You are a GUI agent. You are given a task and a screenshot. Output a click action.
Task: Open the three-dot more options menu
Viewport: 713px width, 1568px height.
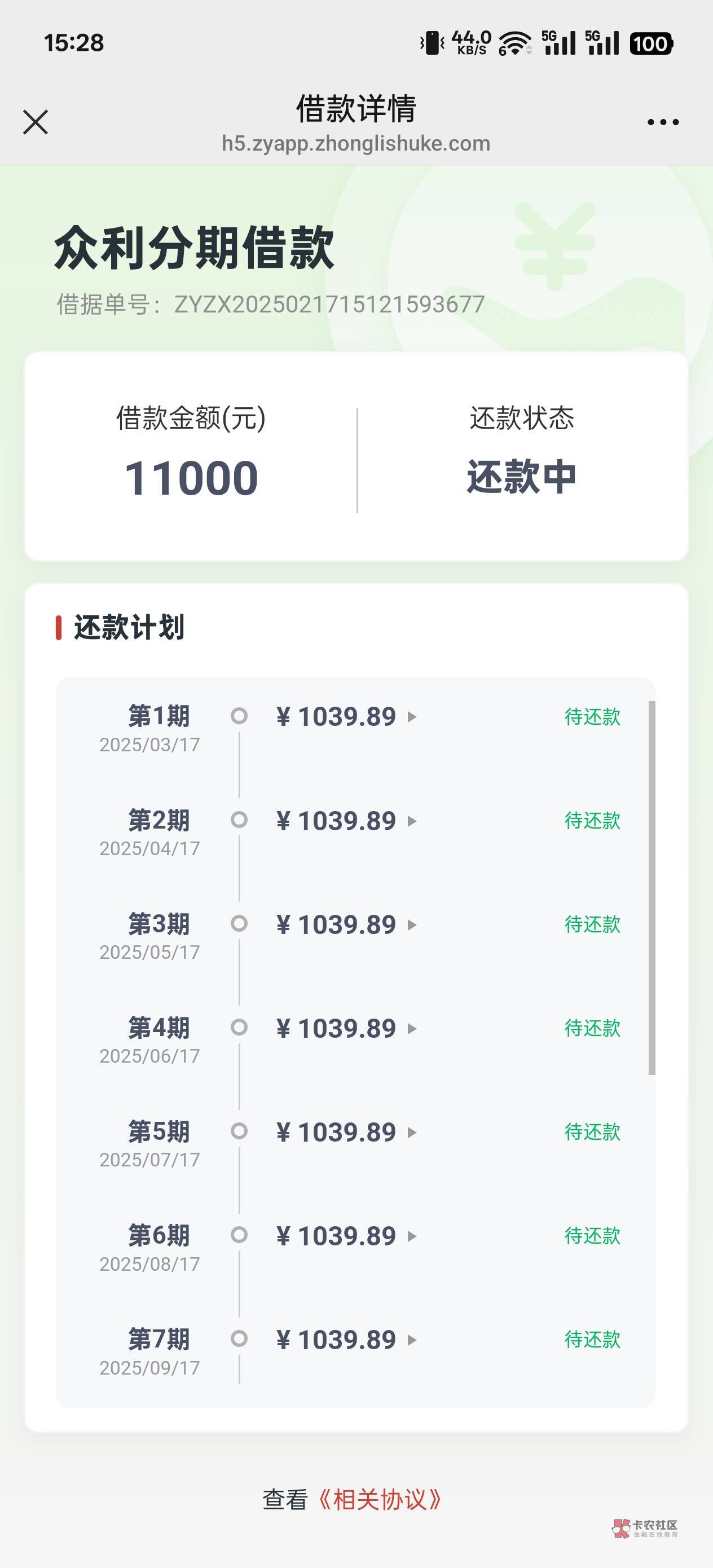[663, 122]
